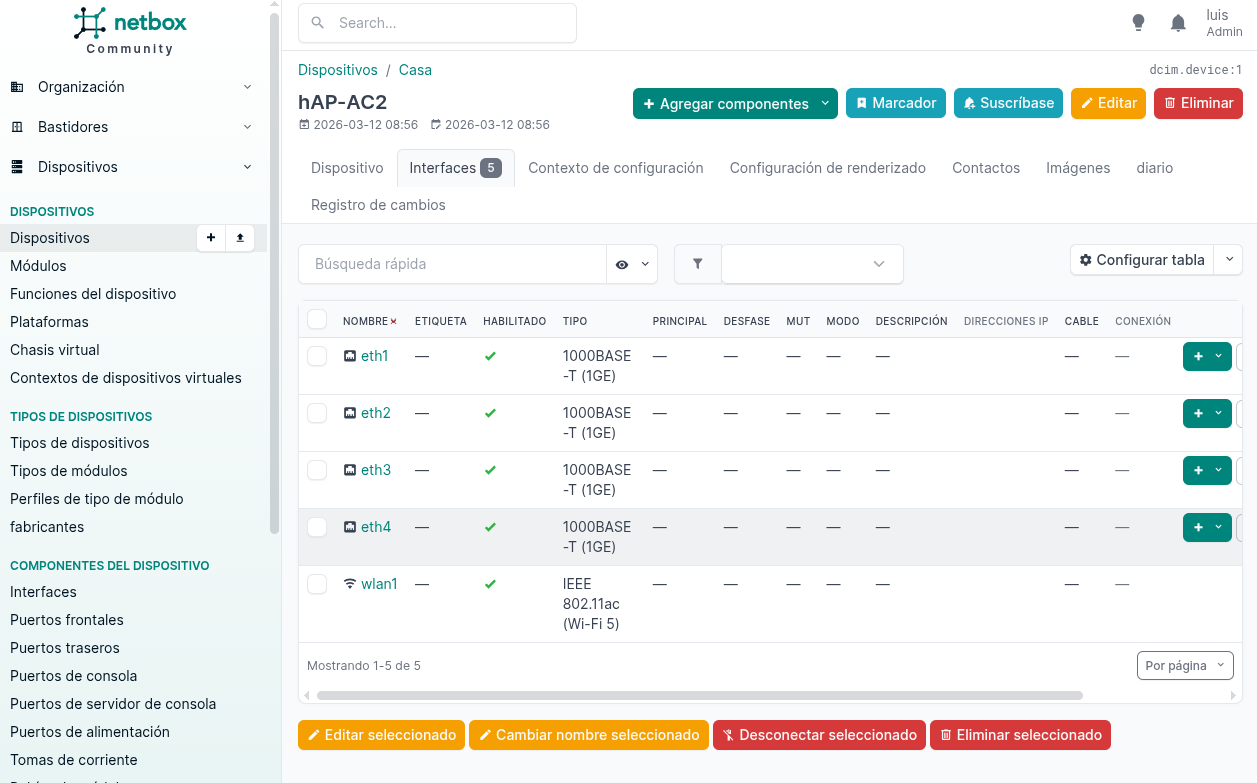The image size is (1257, 783).
Task: Check the wlan1 interface checkbox
Action: (317, 584)
